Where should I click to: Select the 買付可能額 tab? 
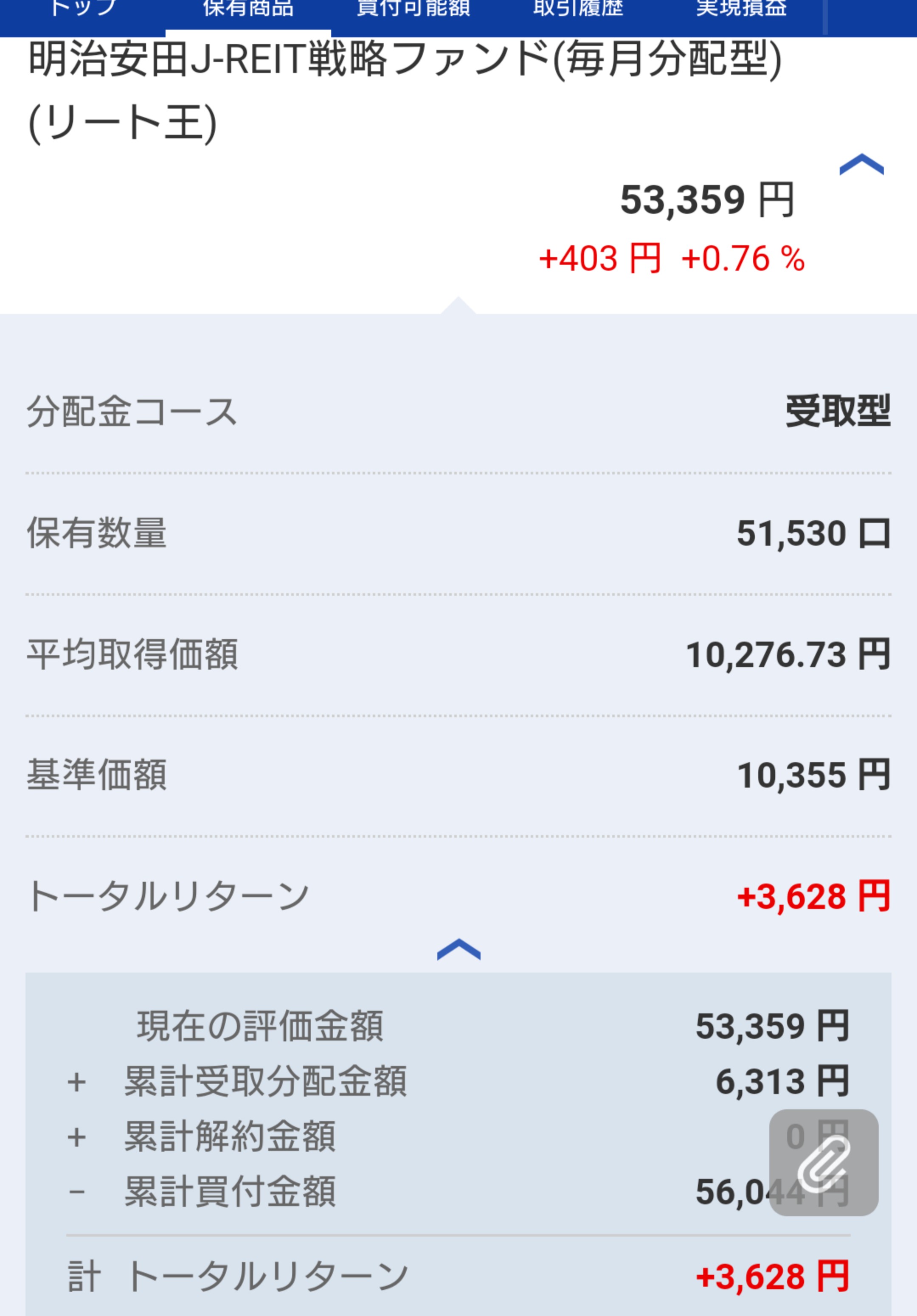point(413,9)
